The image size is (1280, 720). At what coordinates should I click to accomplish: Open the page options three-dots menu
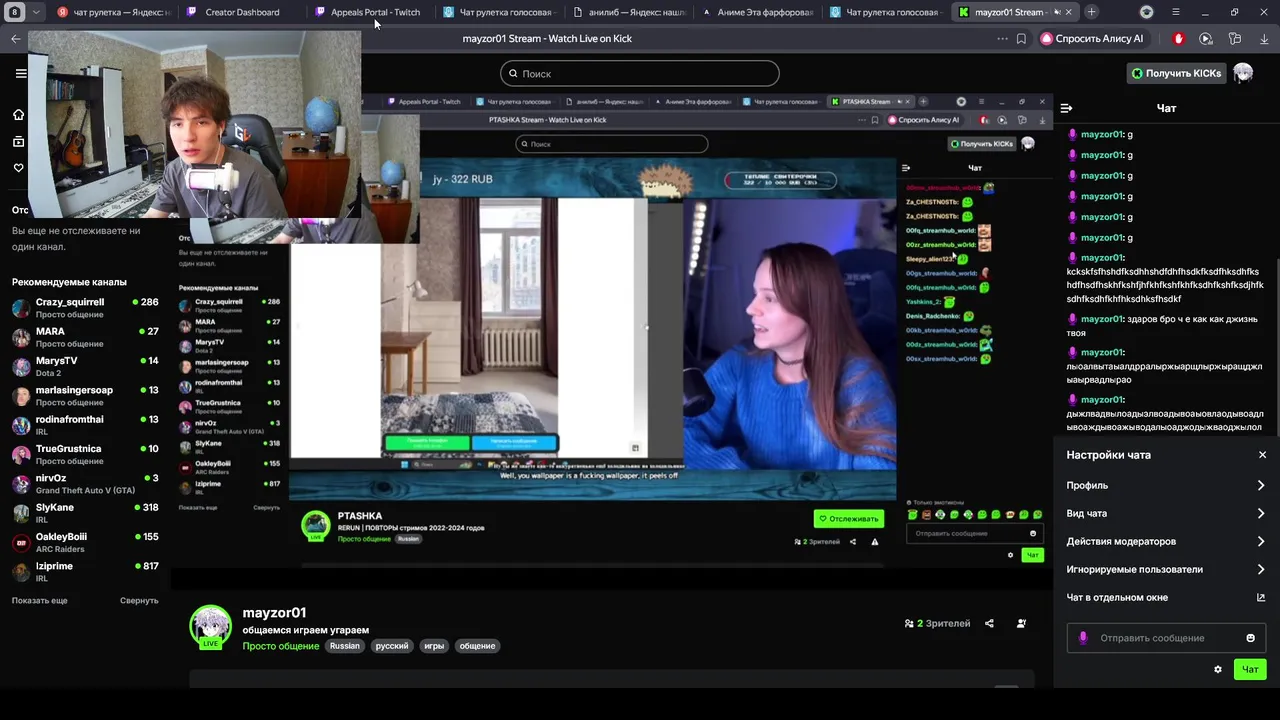pos(1002,39)
